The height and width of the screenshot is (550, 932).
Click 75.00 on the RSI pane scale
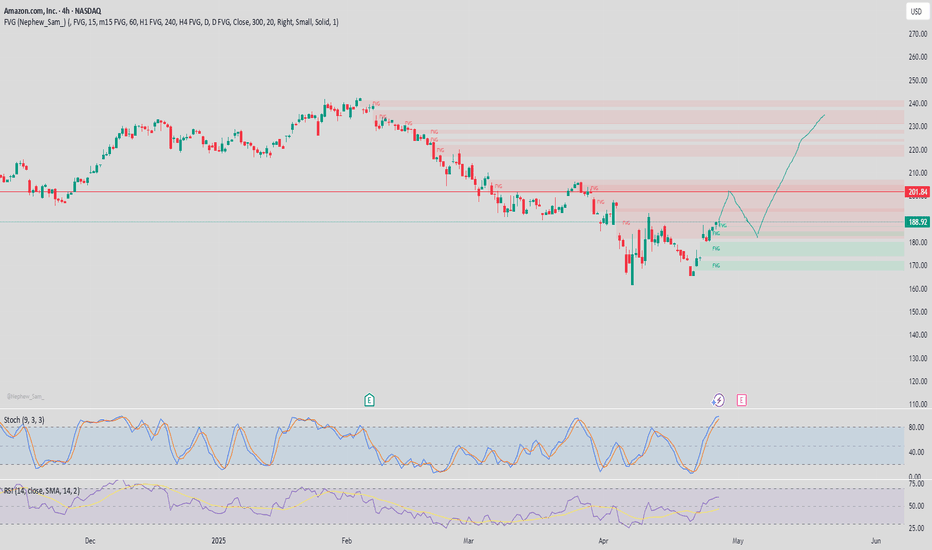[x=916, y=485]
